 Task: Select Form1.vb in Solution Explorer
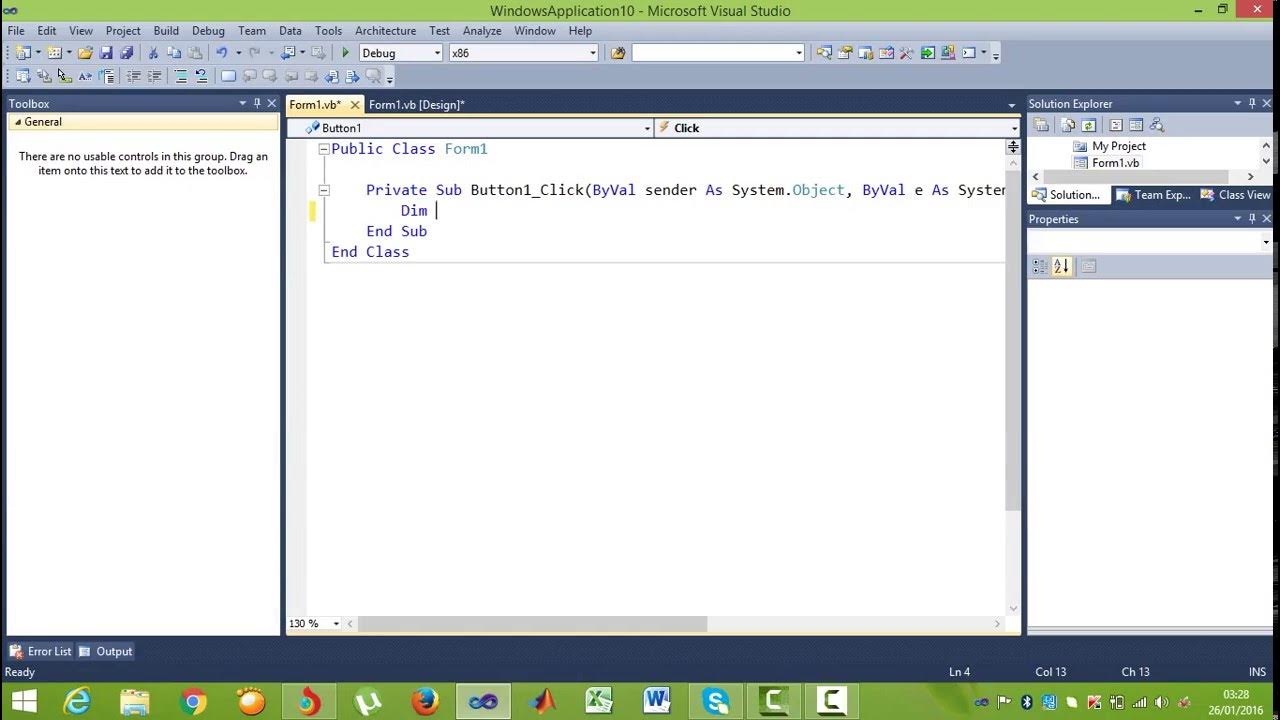[1115, 163]
